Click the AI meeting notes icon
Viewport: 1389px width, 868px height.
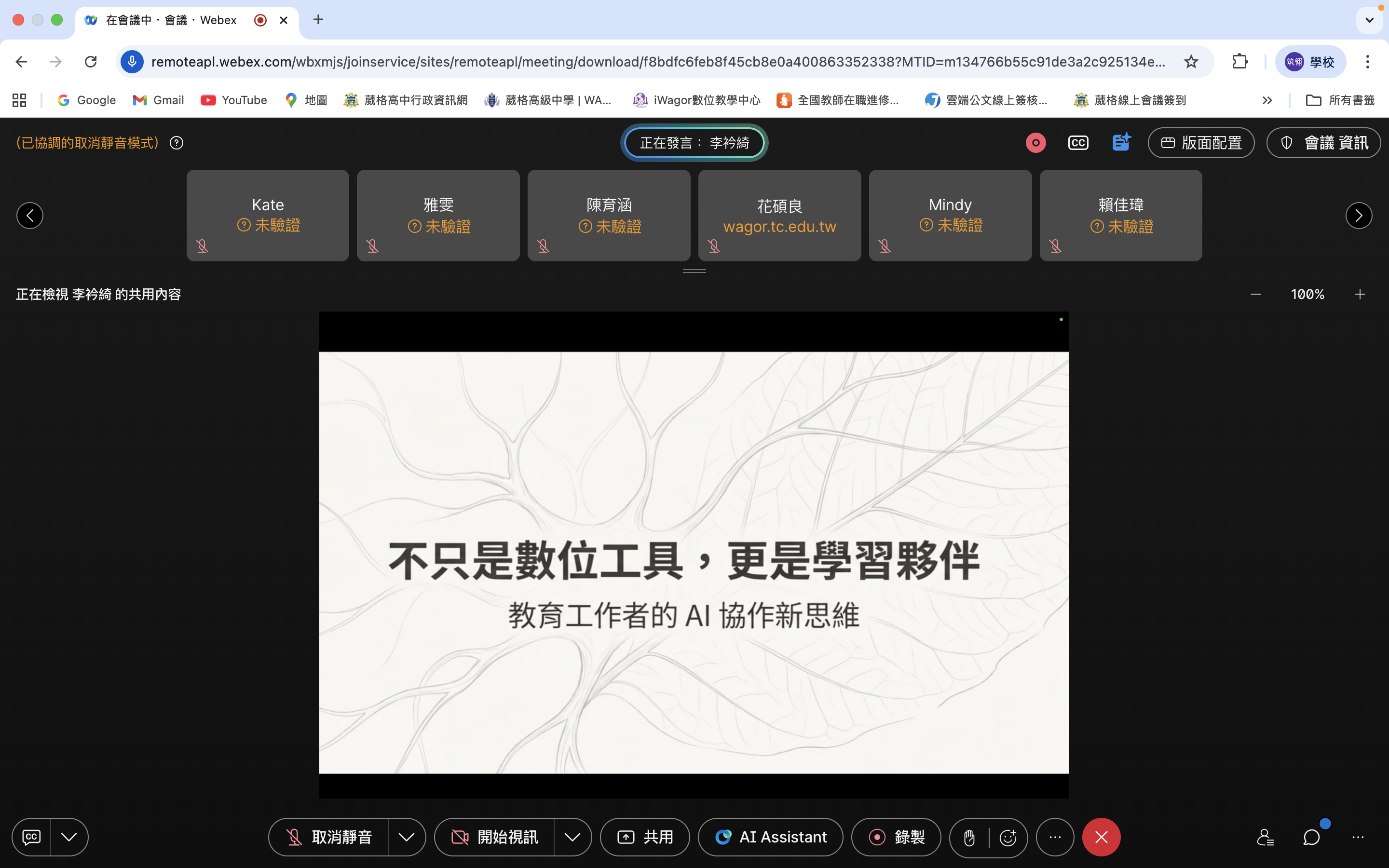tap(1120, 142)
